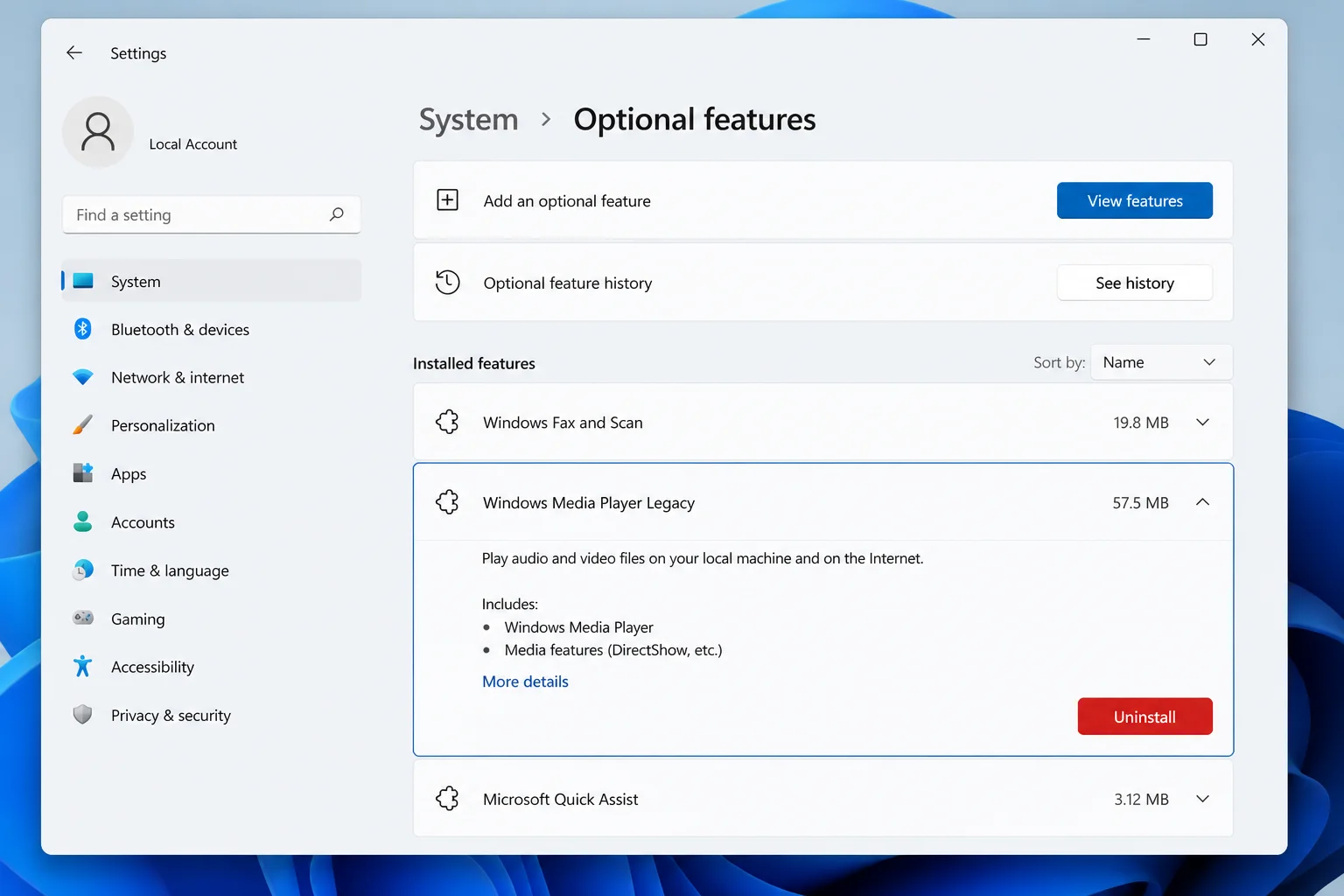Image resolution: width=1344 pixels, height=896 pixels.
Task: Open Privacy & security settings
Action: (x=211, y=715)
